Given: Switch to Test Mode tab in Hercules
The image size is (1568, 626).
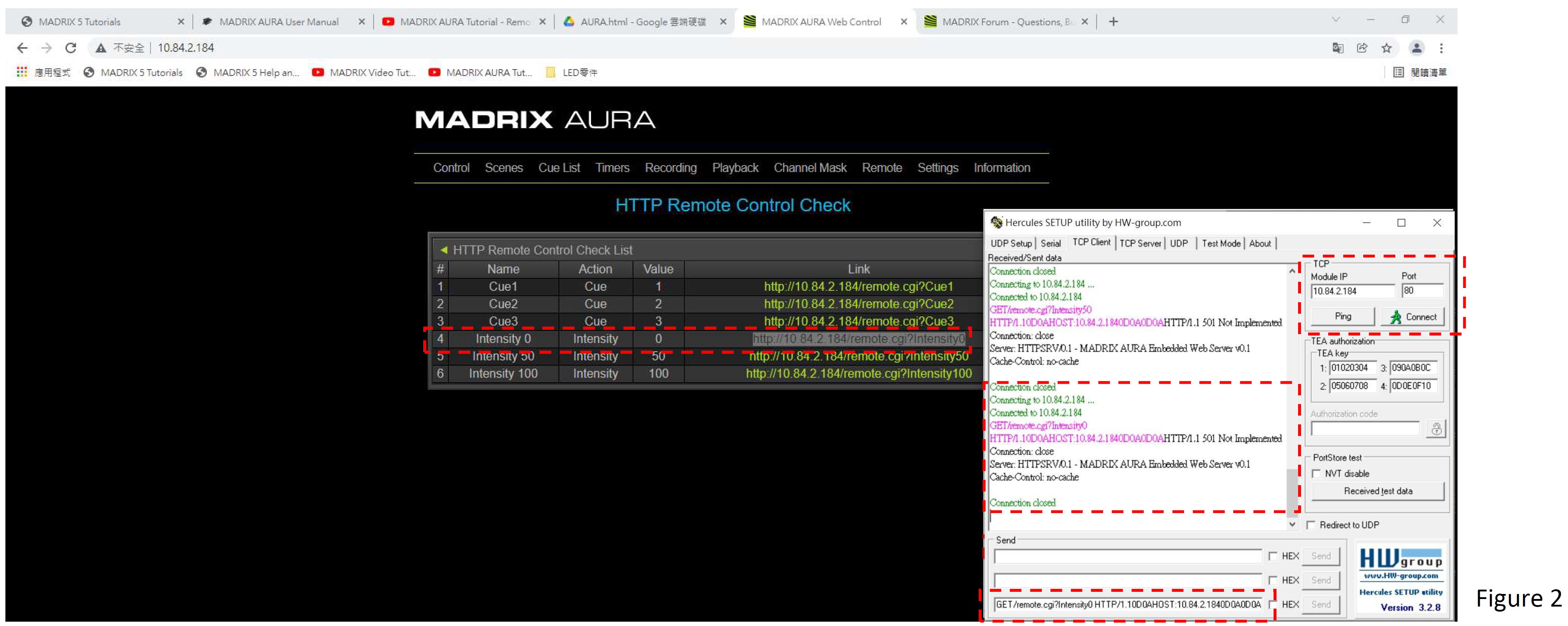Looking at the screenshot, I should (x=1220, y=244).
